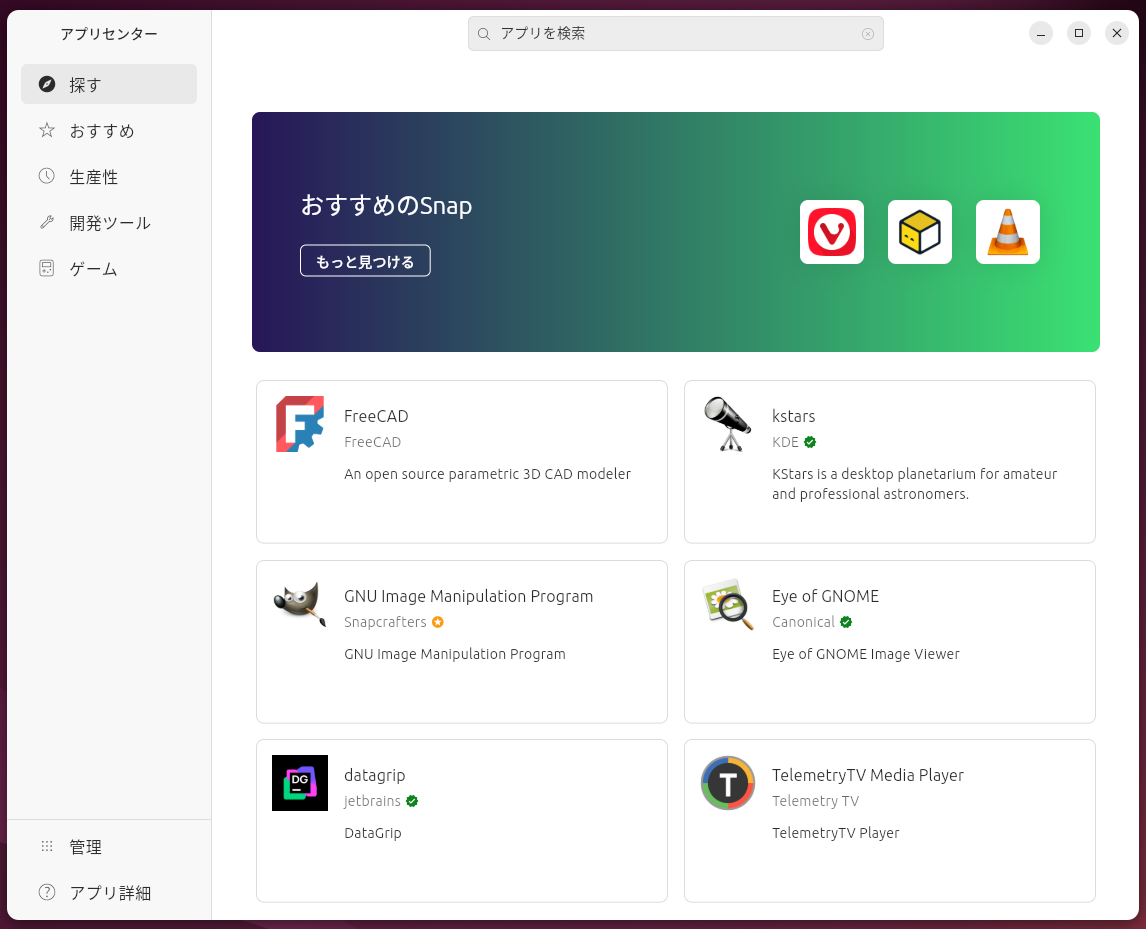The width and height of the screenshot is (1146, 929).
Task: Select the TelemetryTV Media Player icon
Action: (x=728, y=783)
